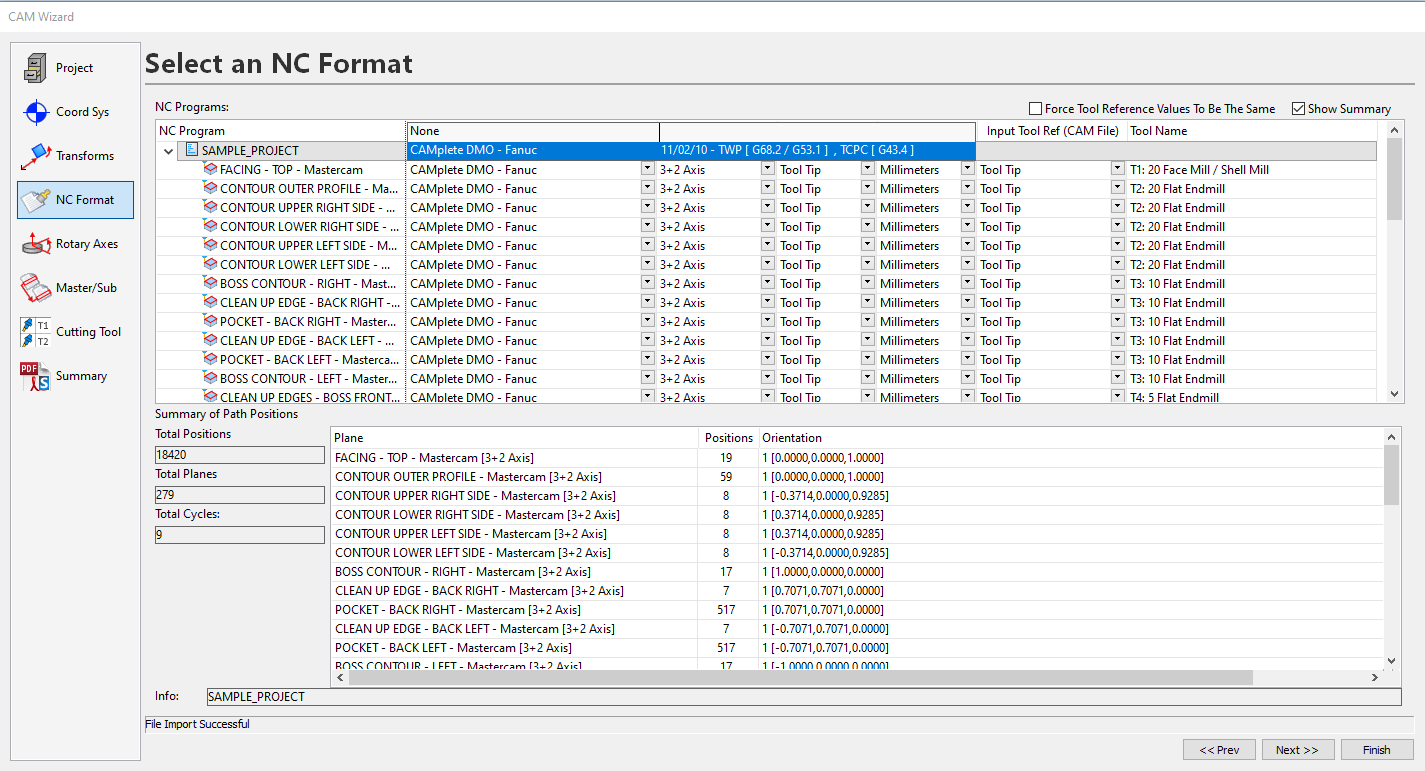Select summary row "CONTOUR OUTER PROFILE - Mastercam [3+2 Axis]"
The height and width of the screenshot is (771, 1425).
pyautogui.click(x=857, y=477)
